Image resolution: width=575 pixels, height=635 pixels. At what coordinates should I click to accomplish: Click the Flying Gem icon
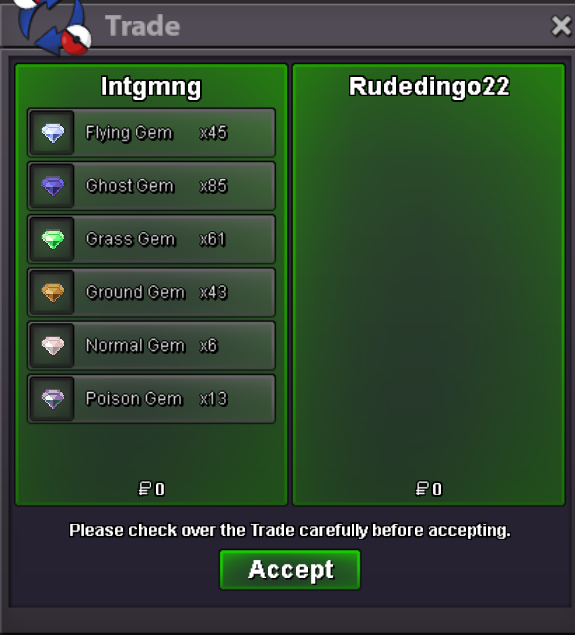click(x=53, y=133)
